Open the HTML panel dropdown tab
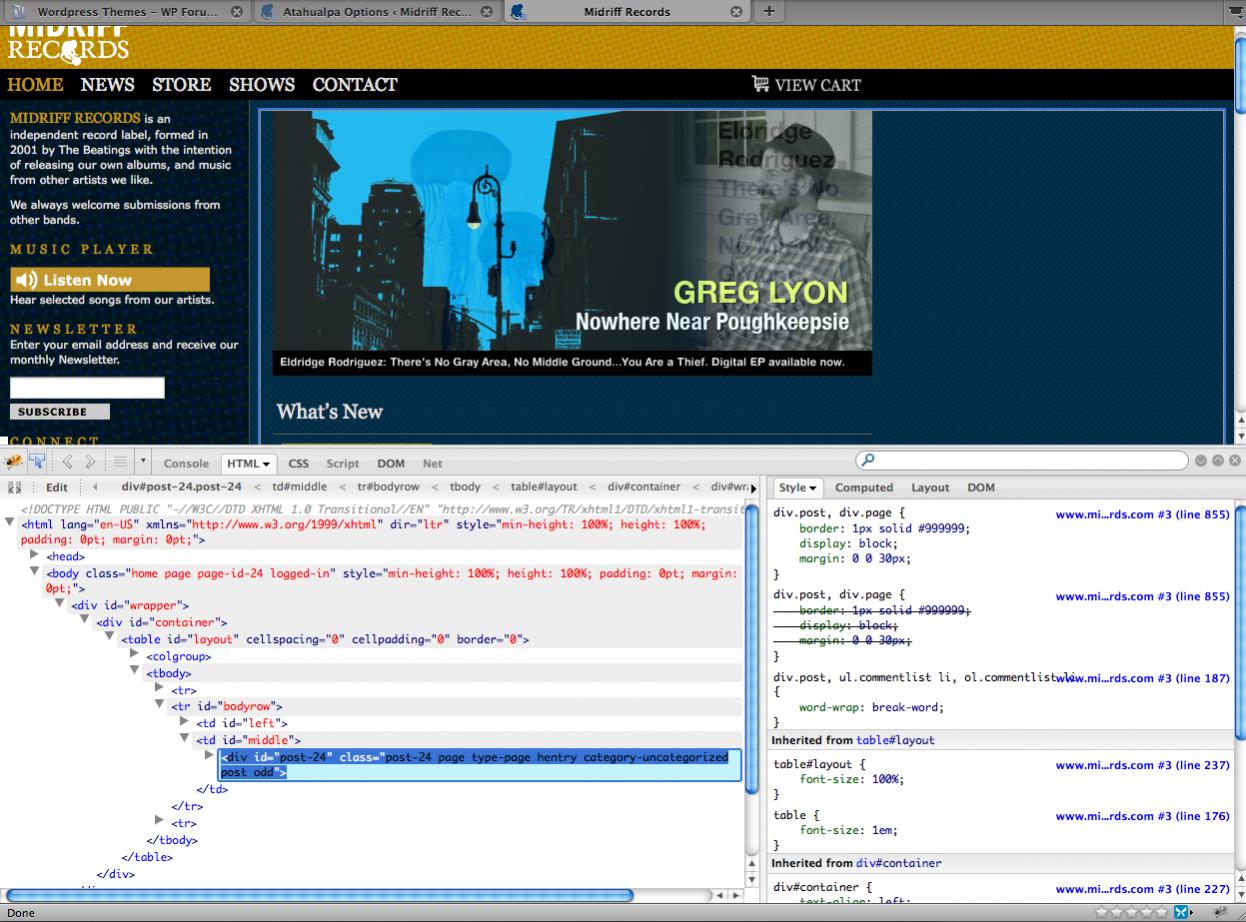Screen dimensions: 1246x922 pos(248,463)
